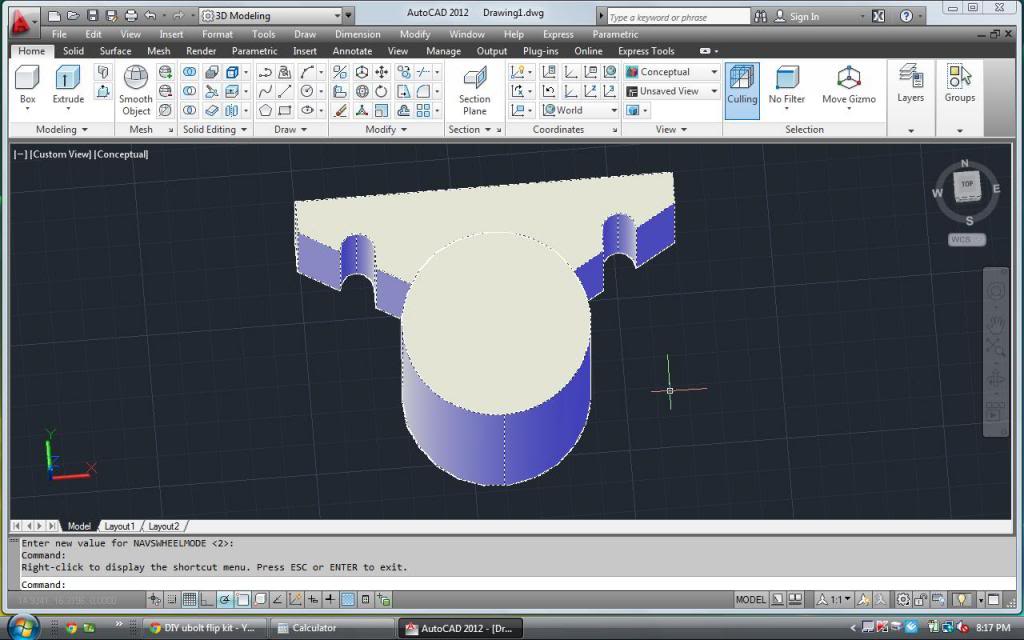Click the Slice solid editing icon

(x=211, y=91)
